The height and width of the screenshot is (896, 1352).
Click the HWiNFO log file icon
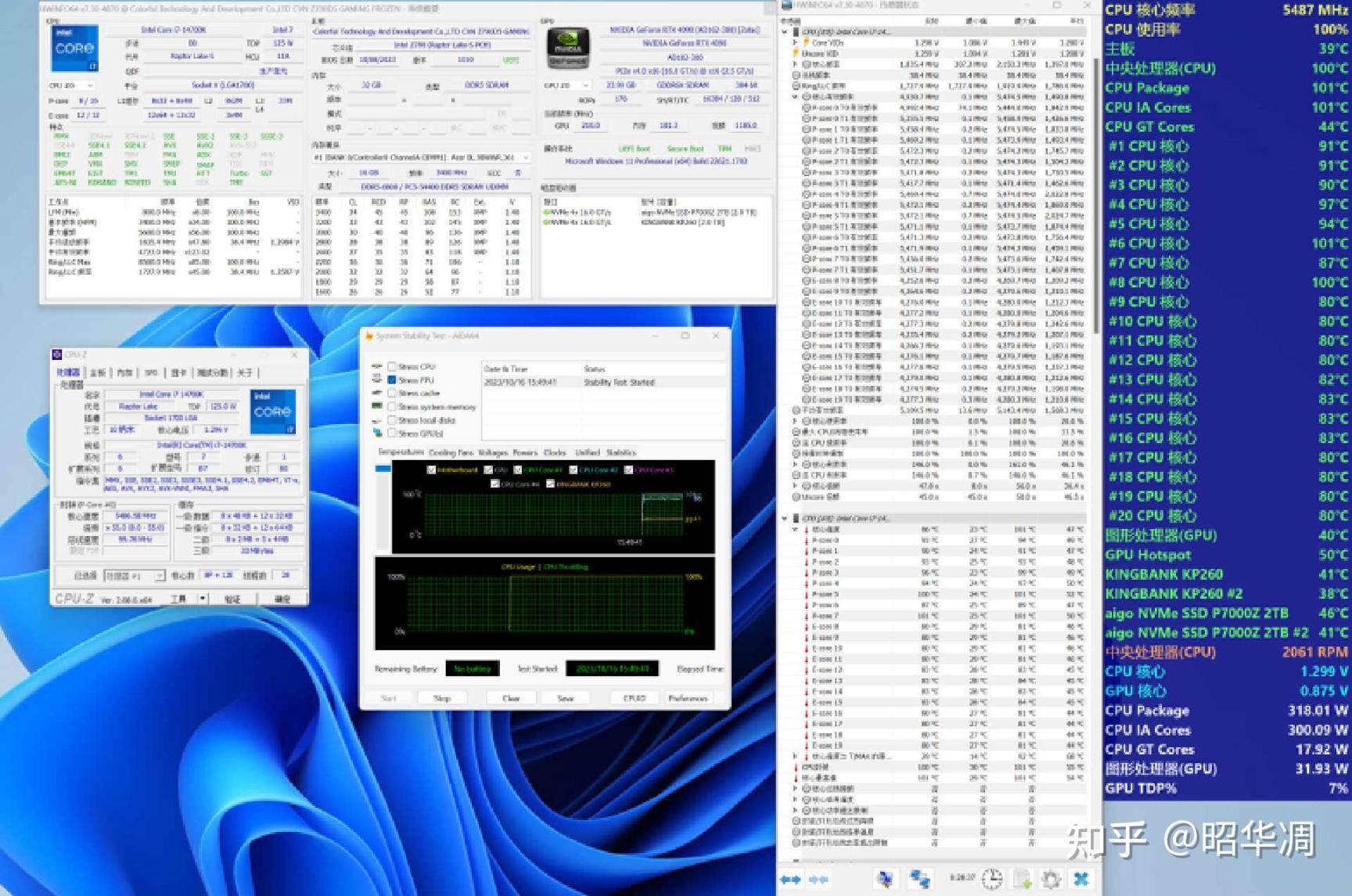(1023, 880)
